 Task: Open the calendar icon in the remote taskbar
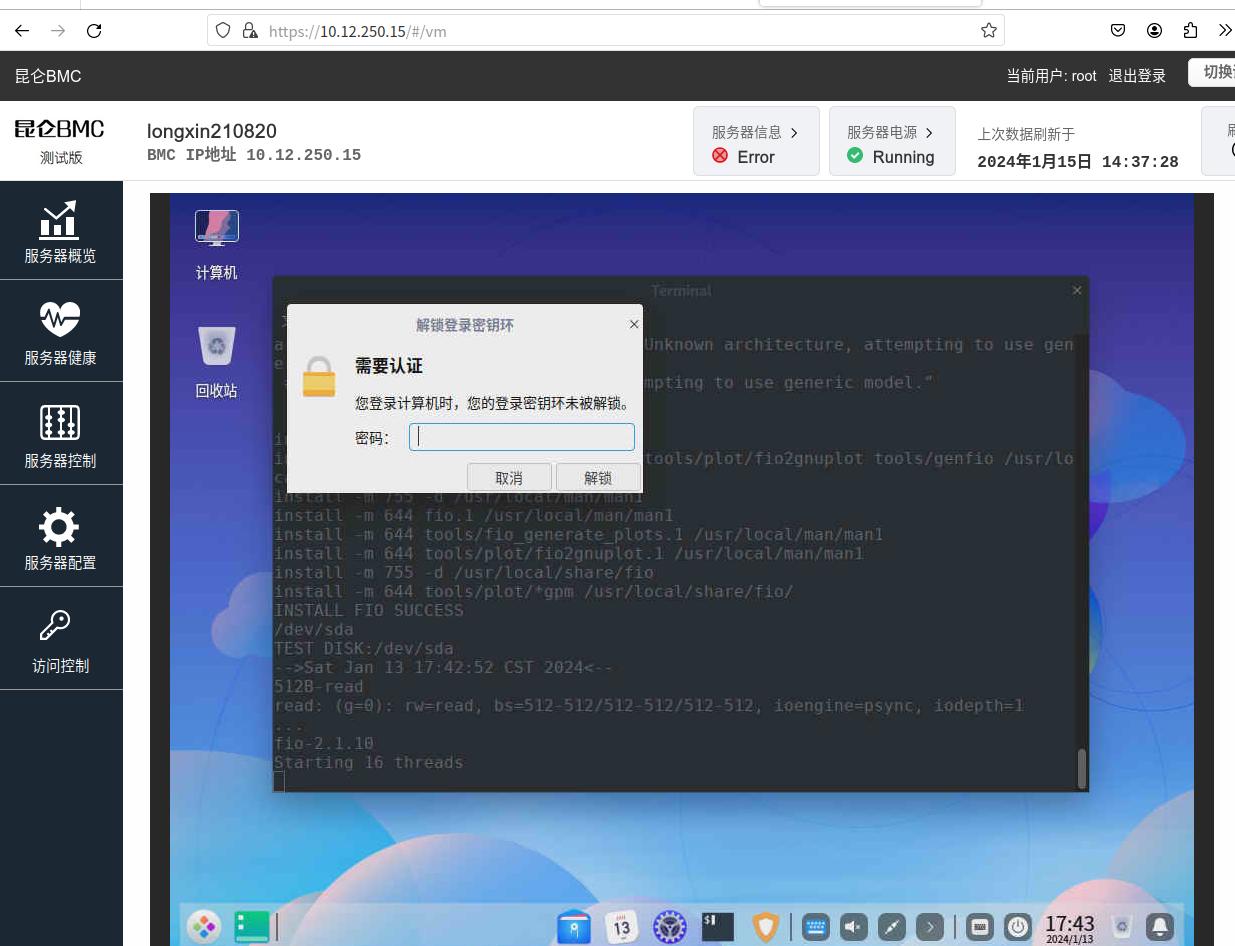click(622, 927)
